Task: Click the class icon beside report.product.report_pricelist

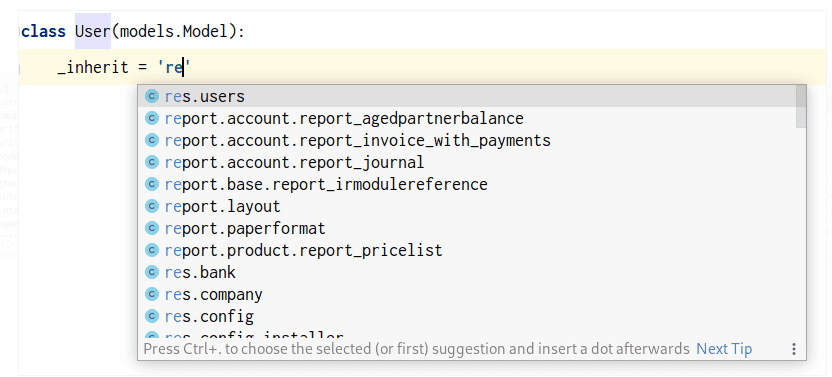Action: 152,250
